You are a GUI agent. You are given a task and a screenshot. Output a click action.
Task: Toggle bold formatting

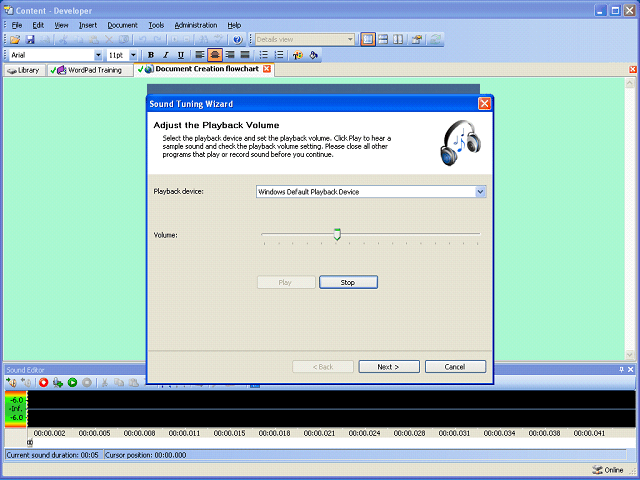click(151, 55)
